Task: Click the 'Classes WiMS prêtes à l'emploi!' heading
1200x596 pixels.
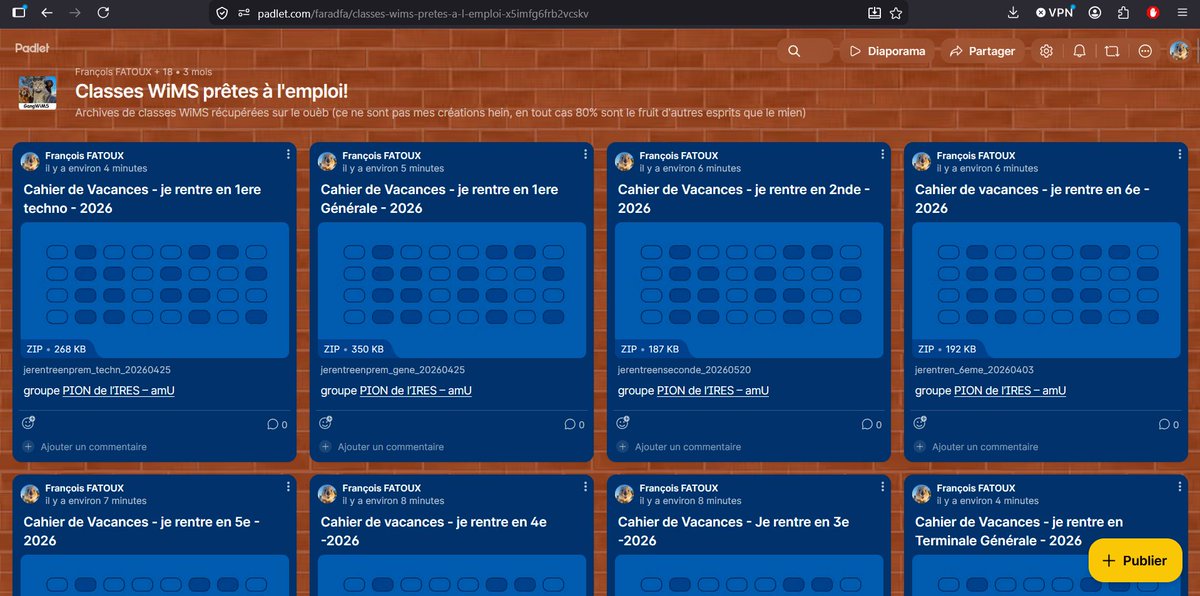Action: [211, 91]
